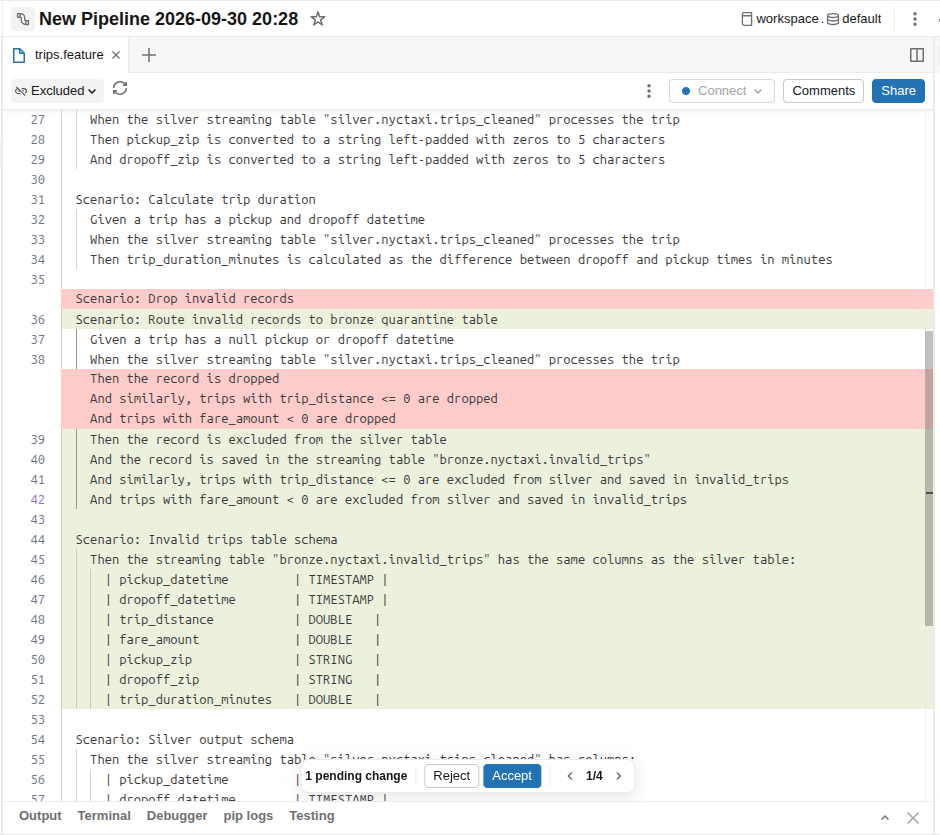The height and width of the screenshot is (835, 940).
Task: Open the pip logs tab
Action: tap(248, 816)
